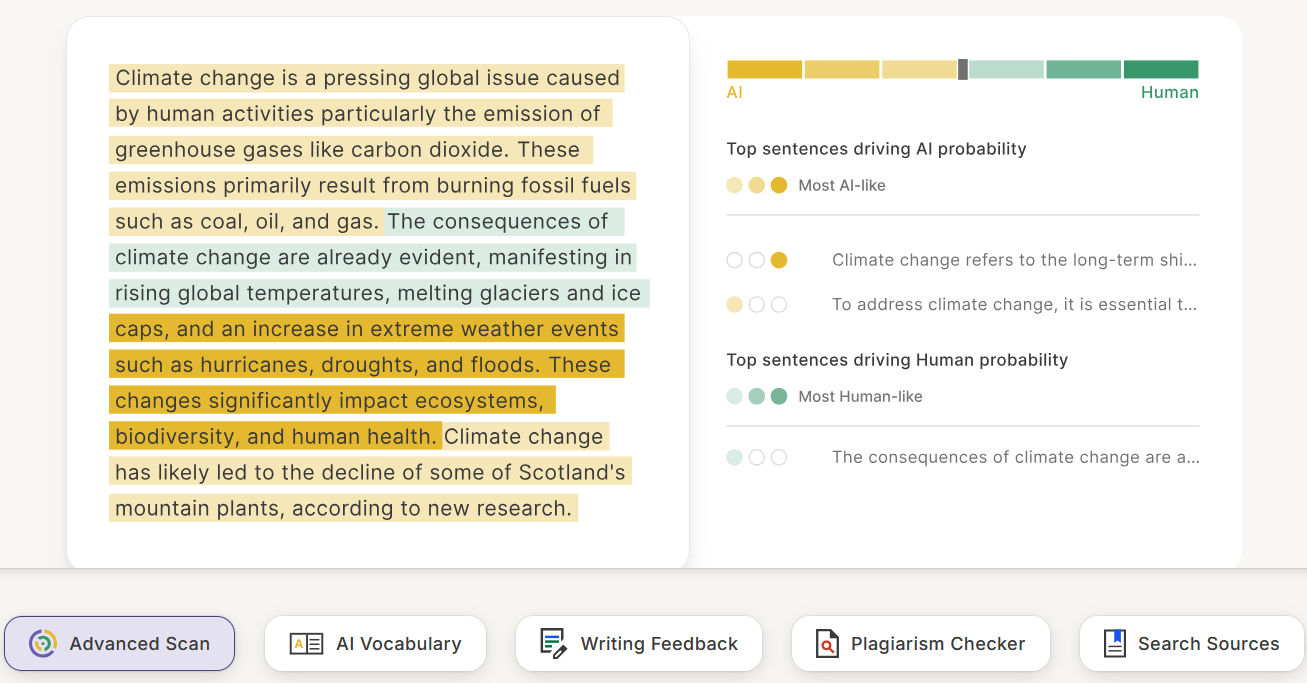Click the darkest yellow AI probability segment
Image resolution: width=1307 pixels, height=683 pixels.
pos(764,69)
